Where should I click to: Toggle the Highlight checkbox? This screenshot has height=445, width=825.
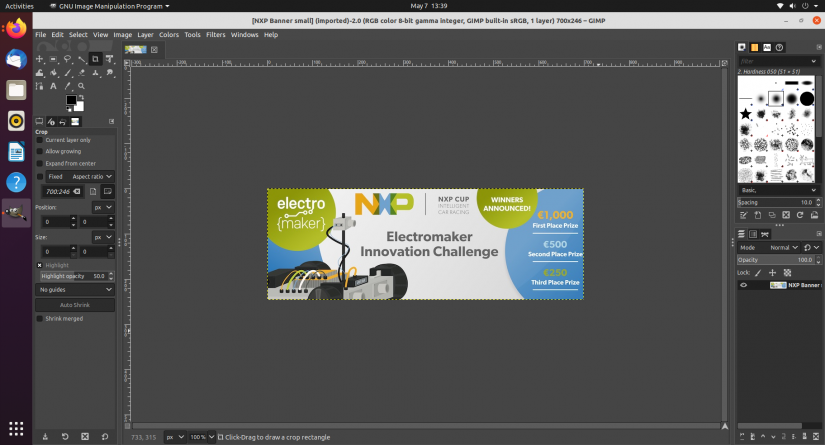(39, 265)
